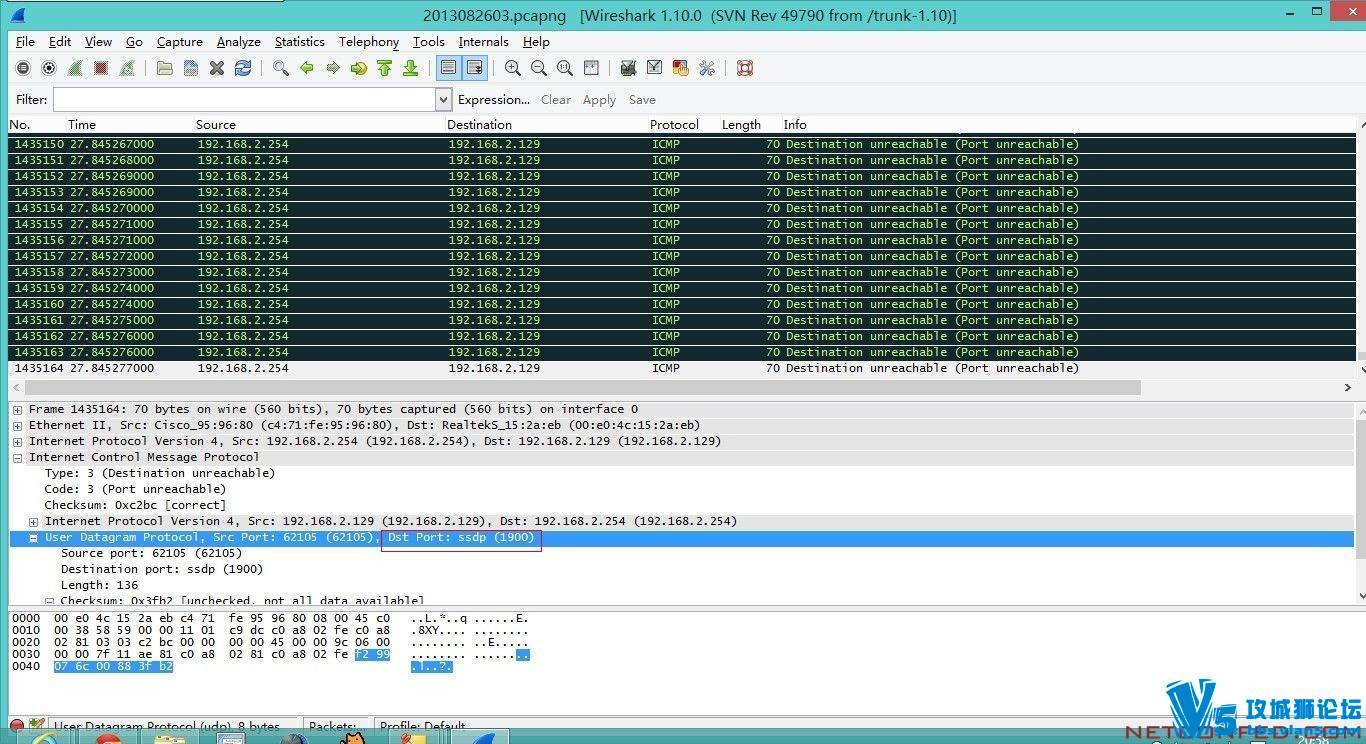Edit coloring rules icon
The height and width of the screenshot is (744, 1366).
681,68
